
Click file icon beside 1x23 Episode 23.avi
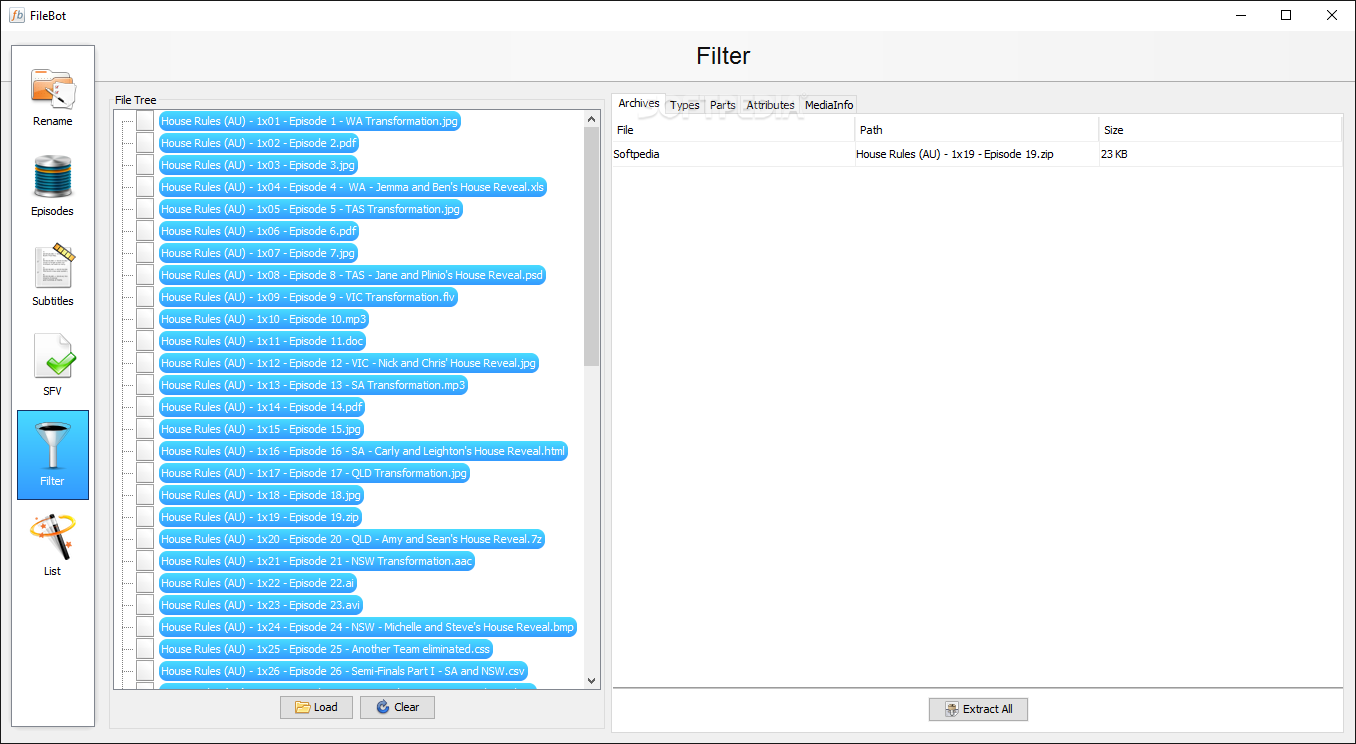[x=145, y=605]
